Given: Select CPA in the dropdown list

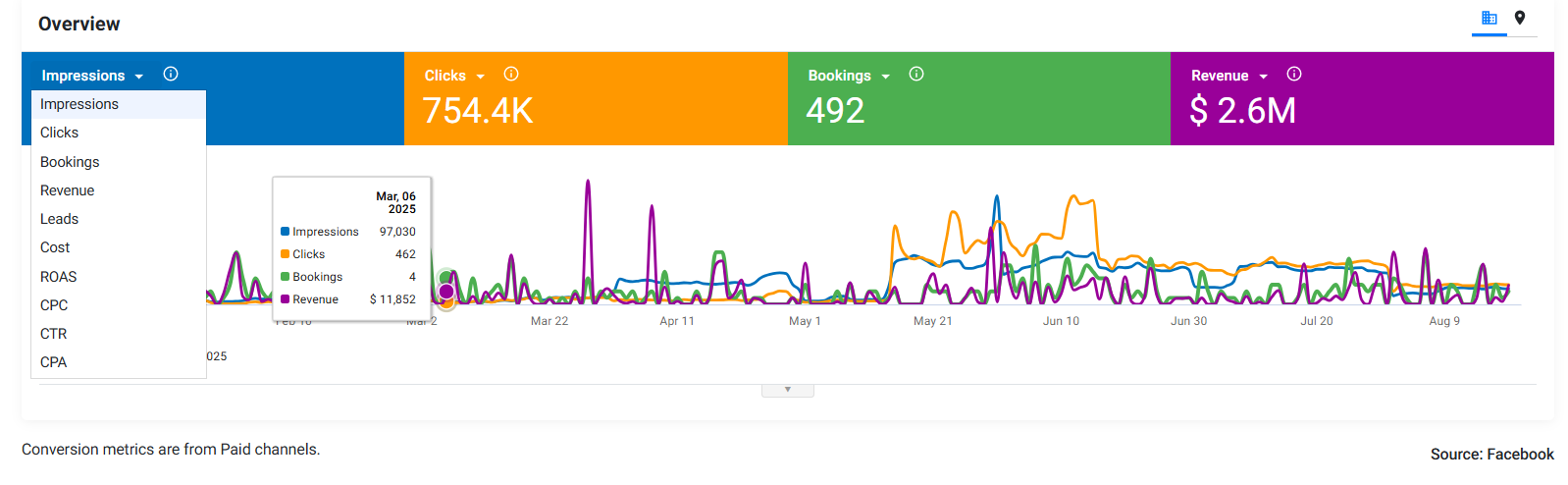Looking at the screenshot, I should [x=119, y=362].
